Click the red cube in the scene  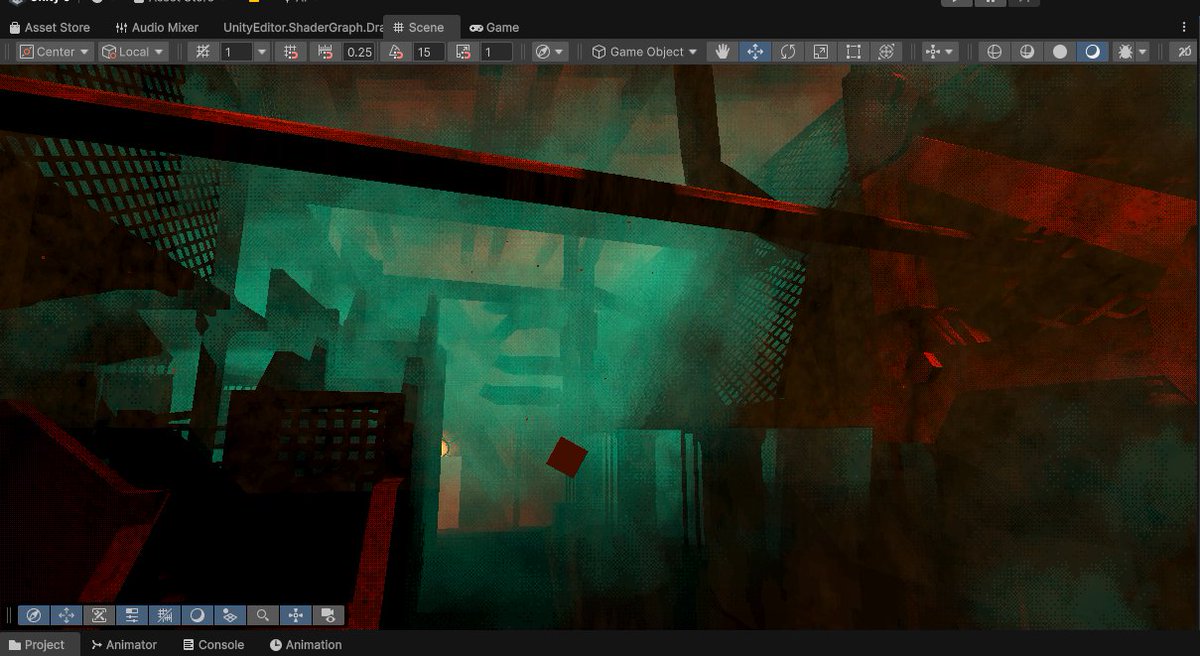coord(567,456)
